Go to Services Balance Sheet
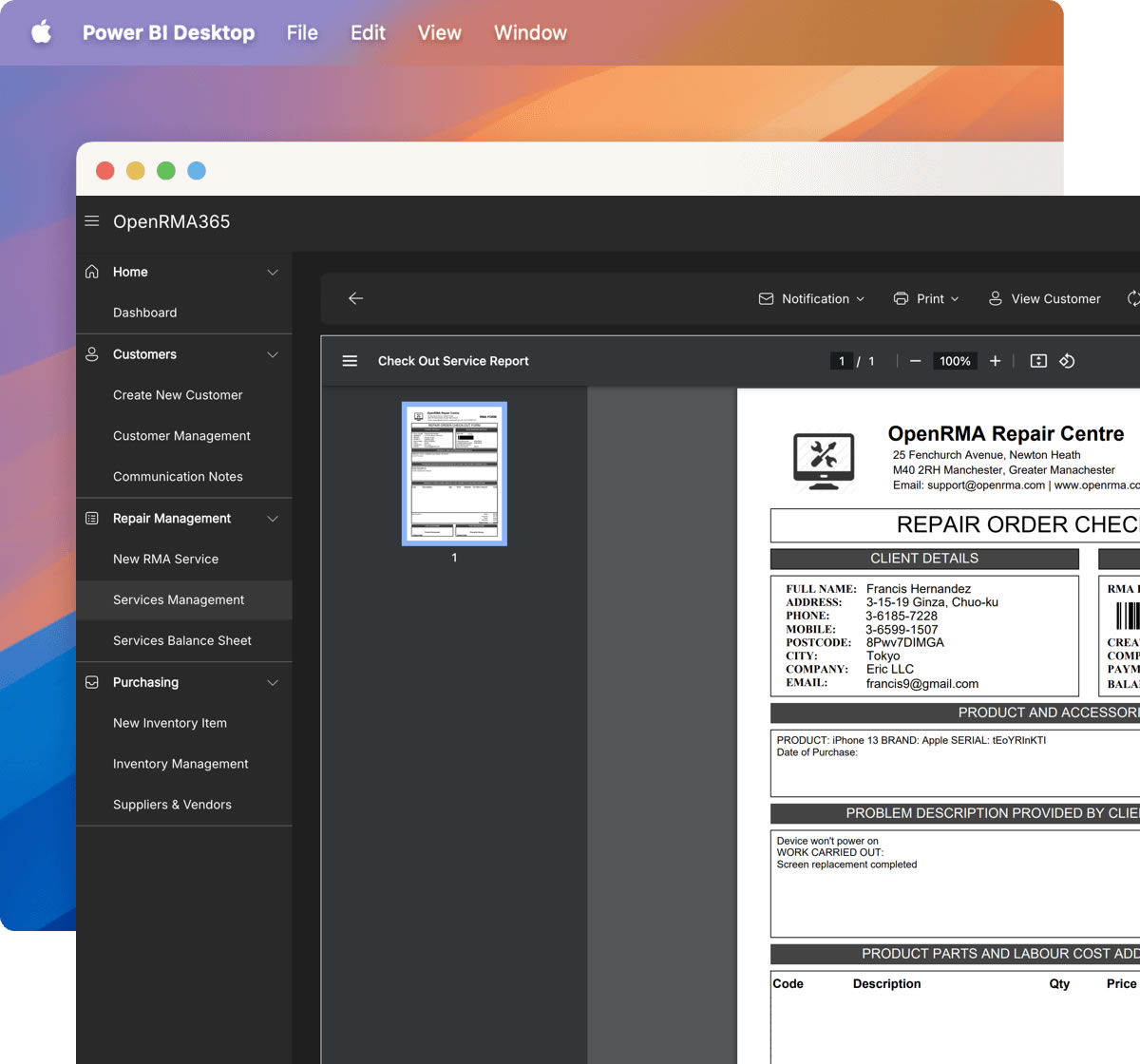The height and width of the screenshot is (1064, 1140). (182, 641)
